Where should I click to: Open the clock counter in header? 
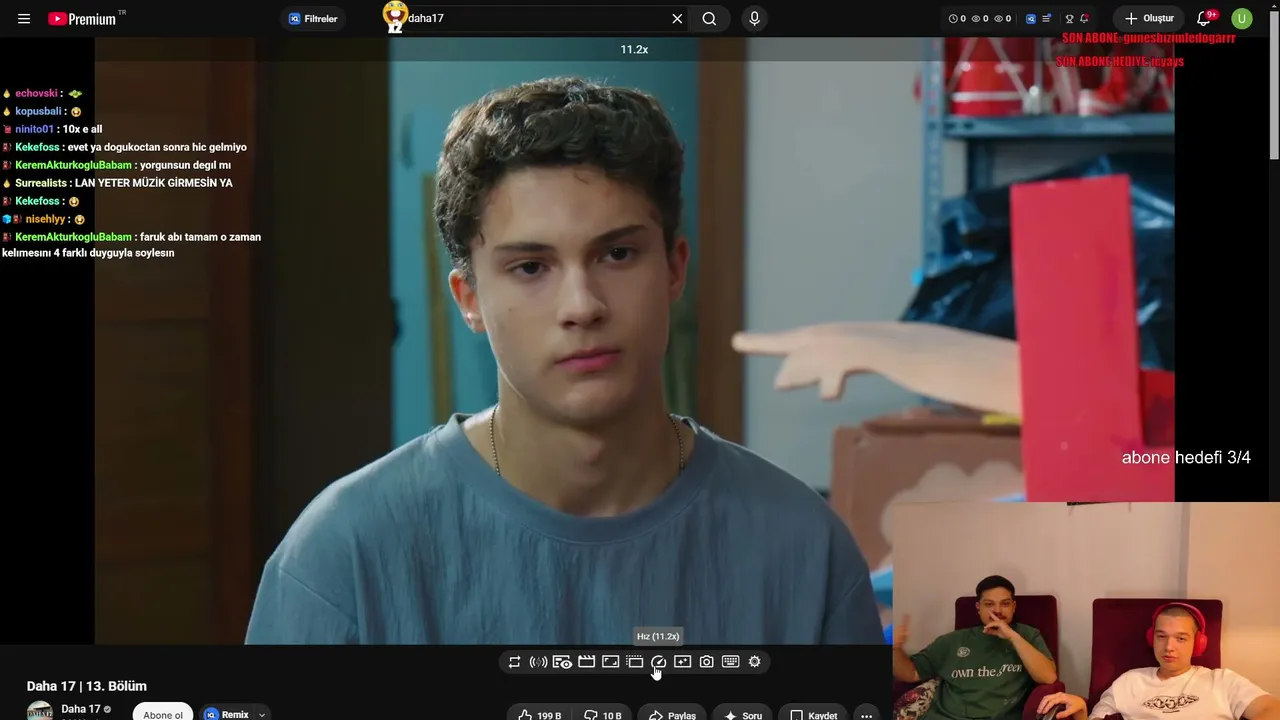coord(957,19)
